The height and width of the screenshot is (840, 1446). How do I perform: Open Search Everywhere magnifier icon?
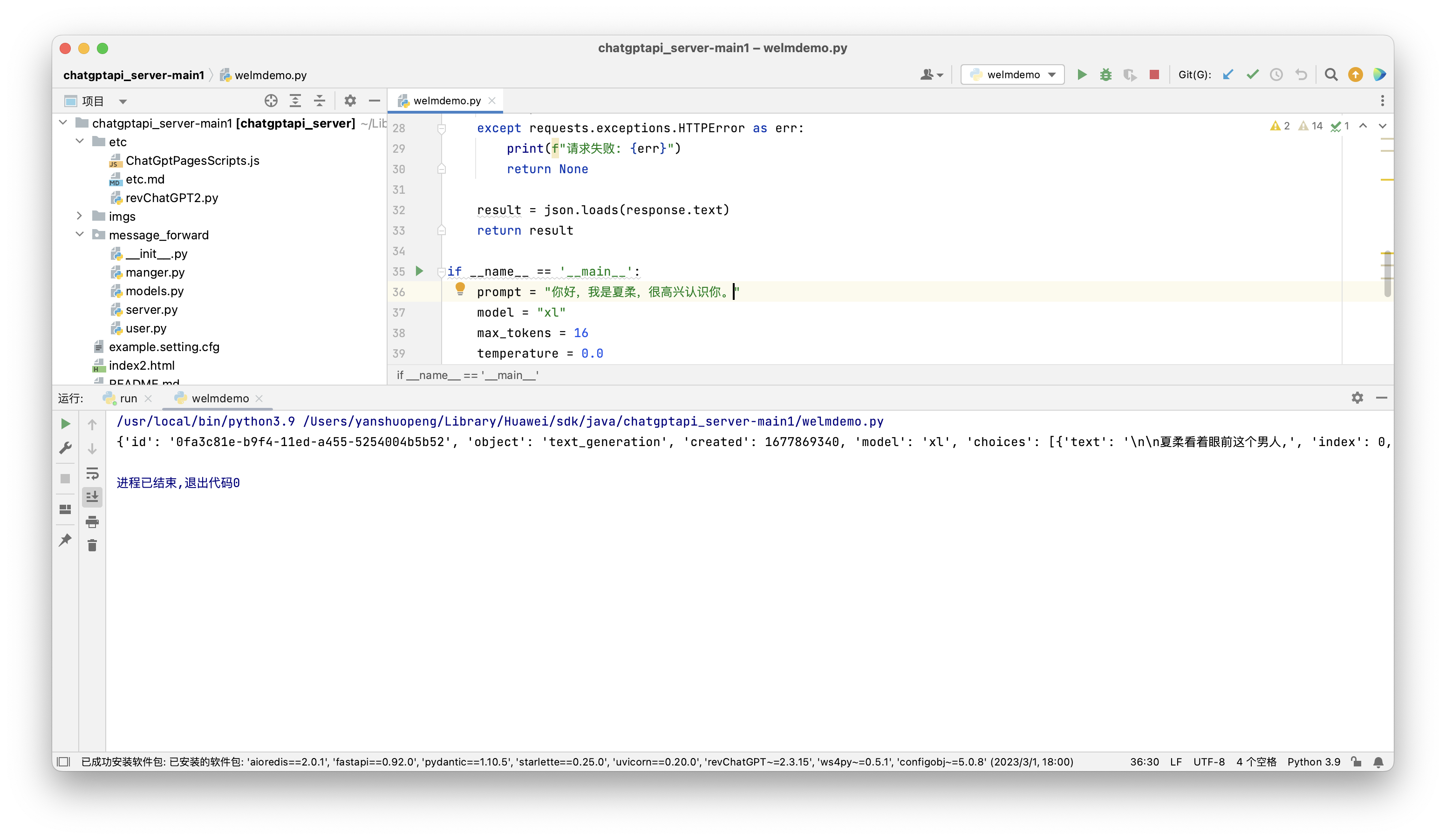[x=1331, y=75]
